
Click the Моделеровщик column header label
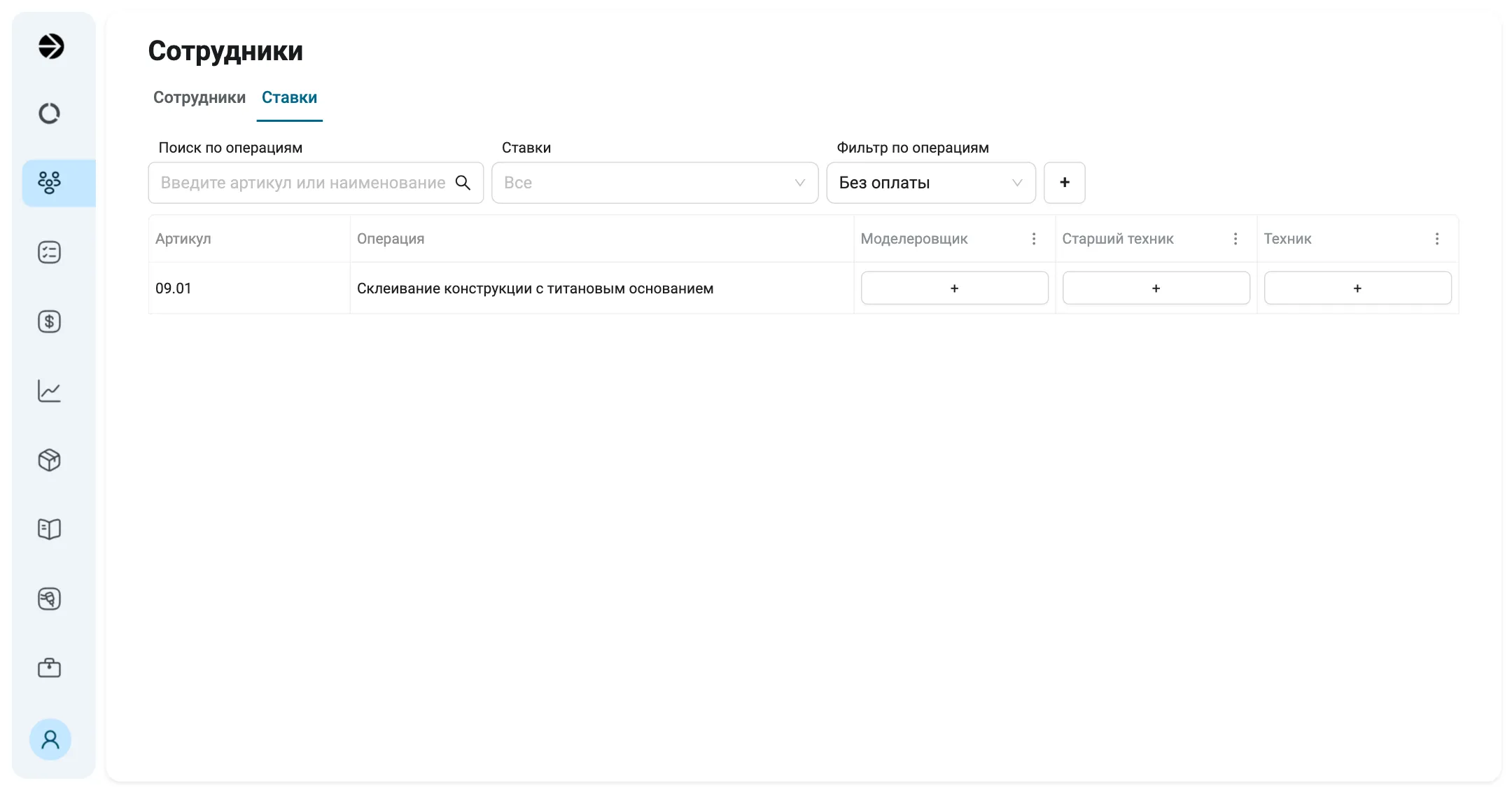coord(914,239)
